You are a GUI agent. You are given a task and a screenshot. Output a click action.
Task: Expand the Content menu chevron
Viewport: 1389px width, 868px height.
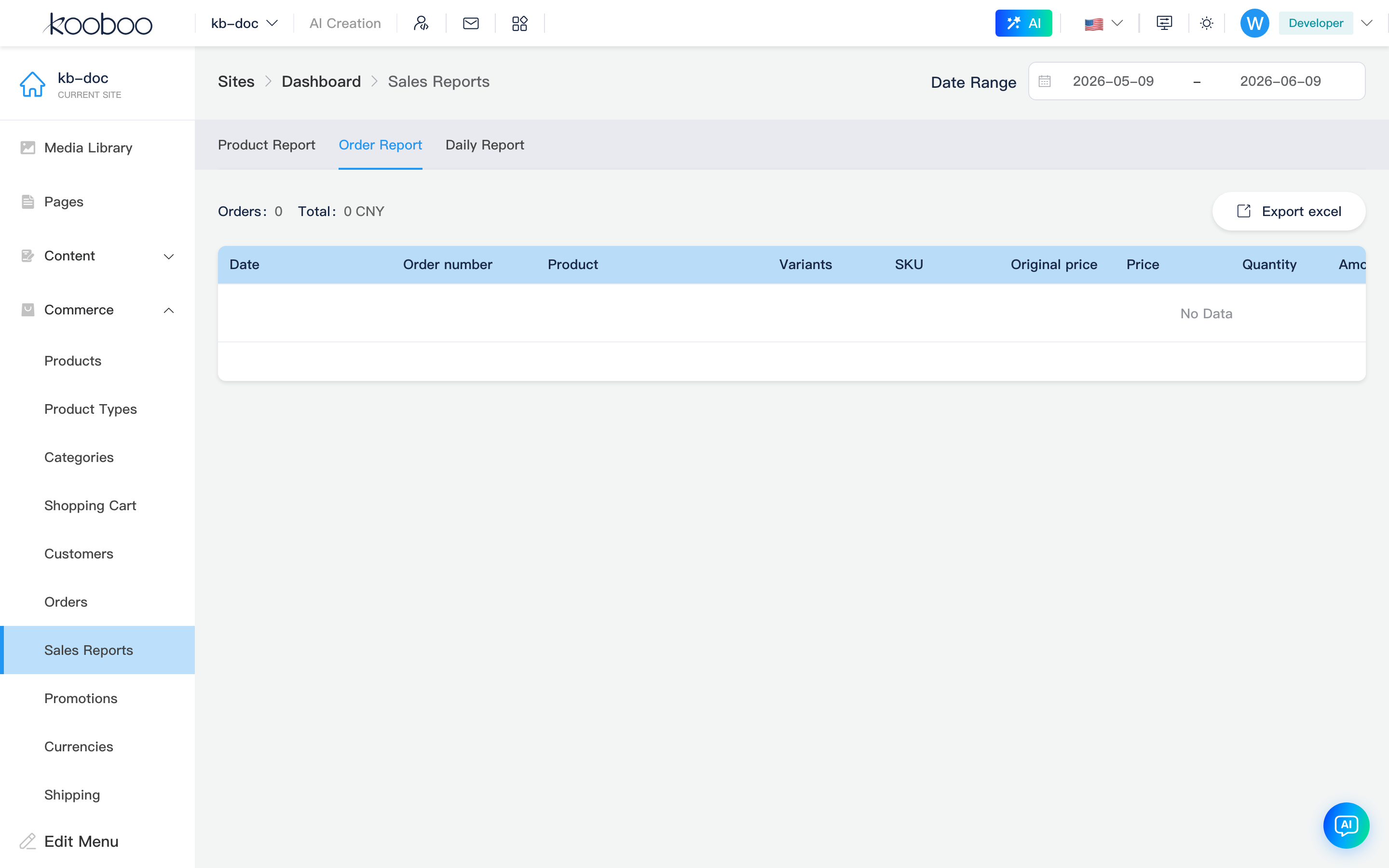point(169,256)
